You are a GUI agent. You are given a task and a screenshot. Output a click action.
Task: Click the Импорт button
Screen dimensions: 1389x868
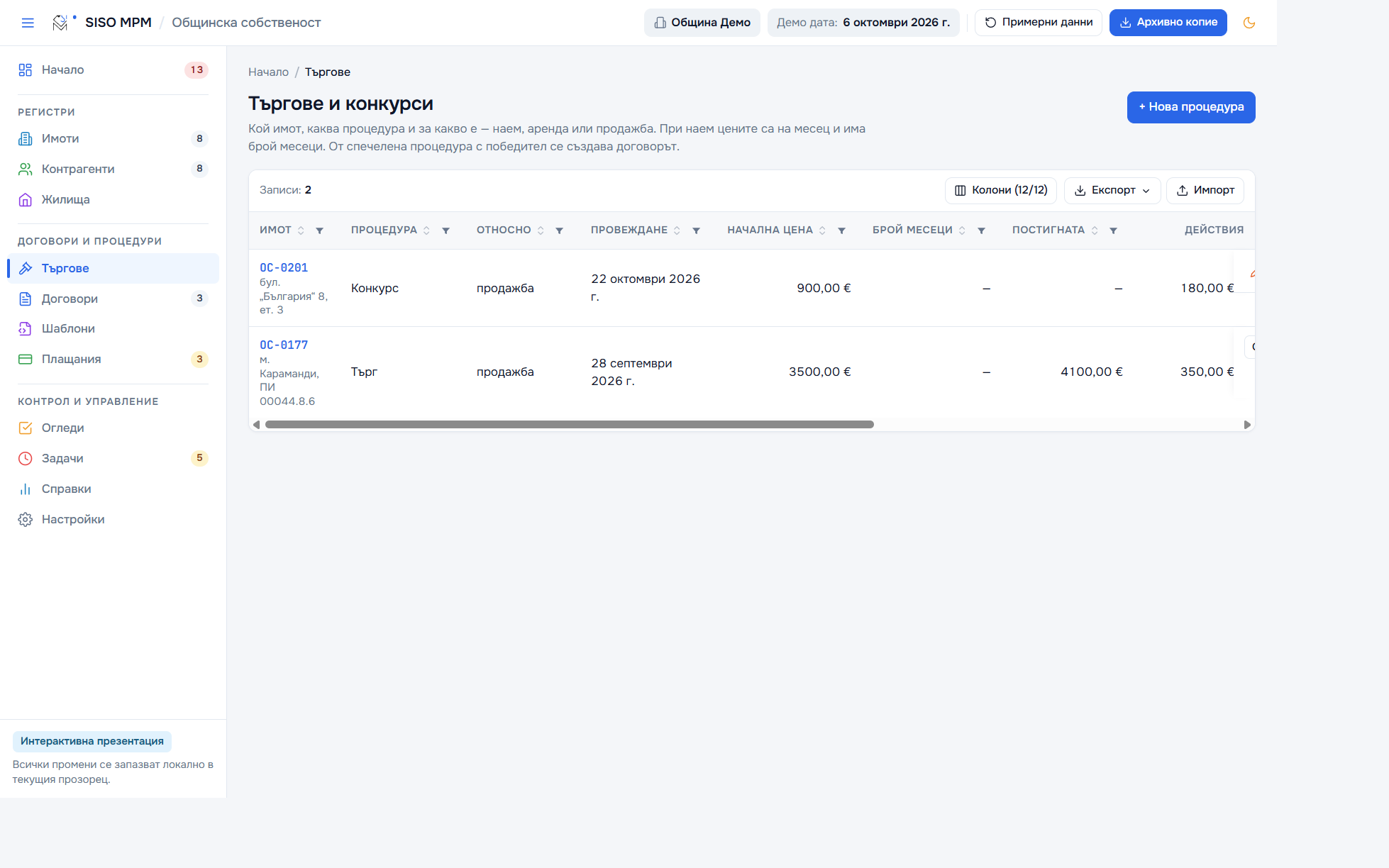1205,190
